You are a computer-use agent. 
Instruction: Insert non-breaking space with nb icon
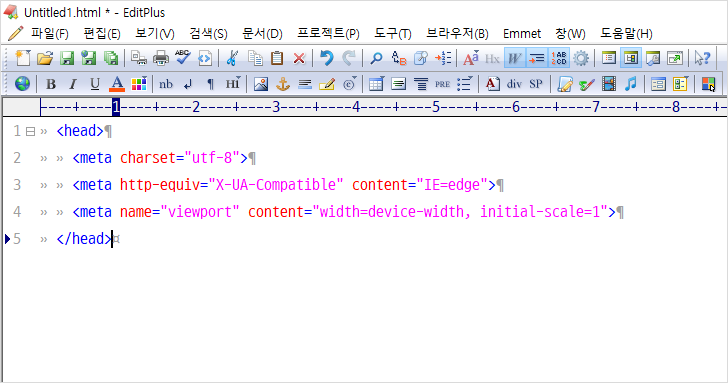[x=166, y=84]
